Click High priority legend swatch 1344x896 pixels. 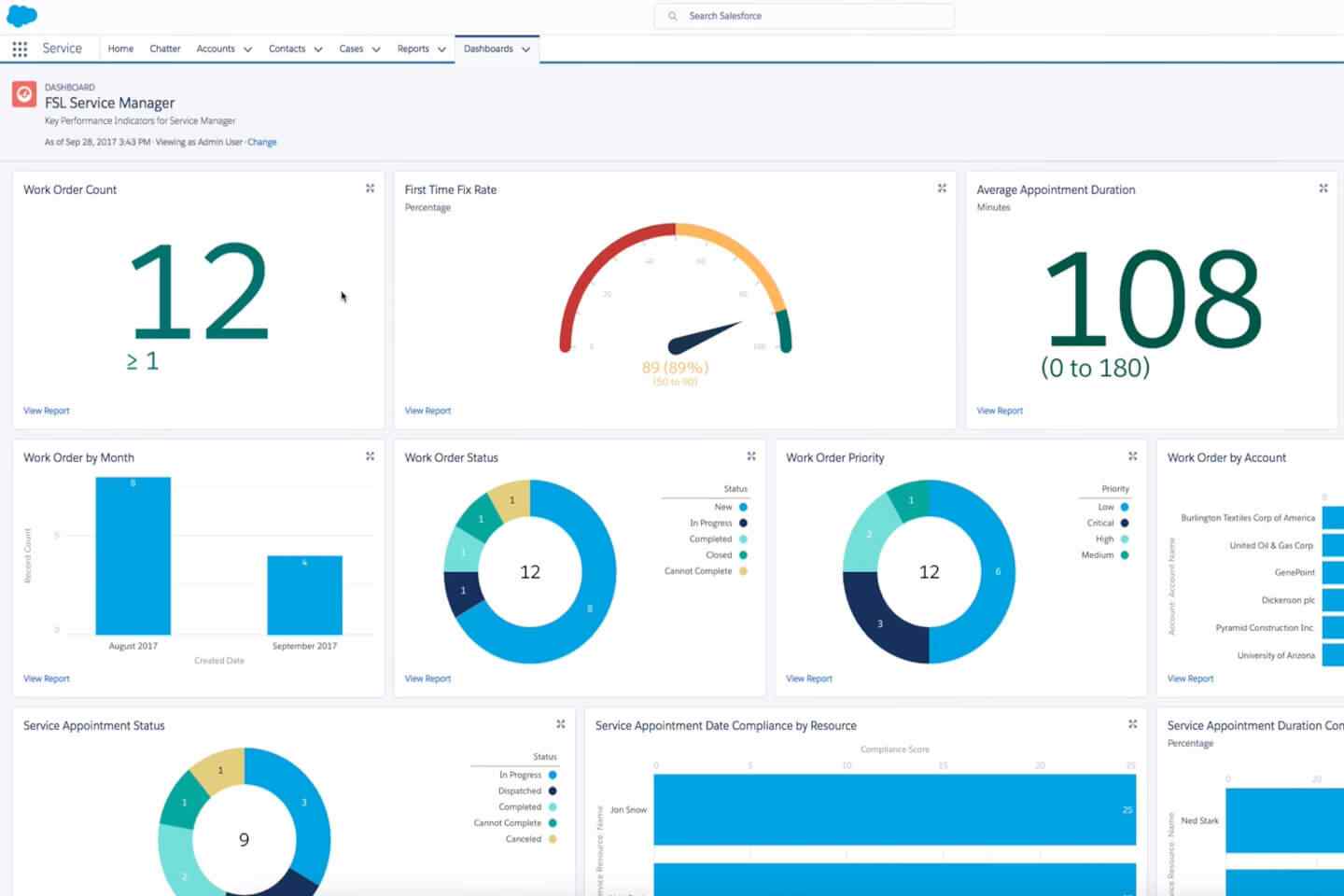tap(1125, 539)
